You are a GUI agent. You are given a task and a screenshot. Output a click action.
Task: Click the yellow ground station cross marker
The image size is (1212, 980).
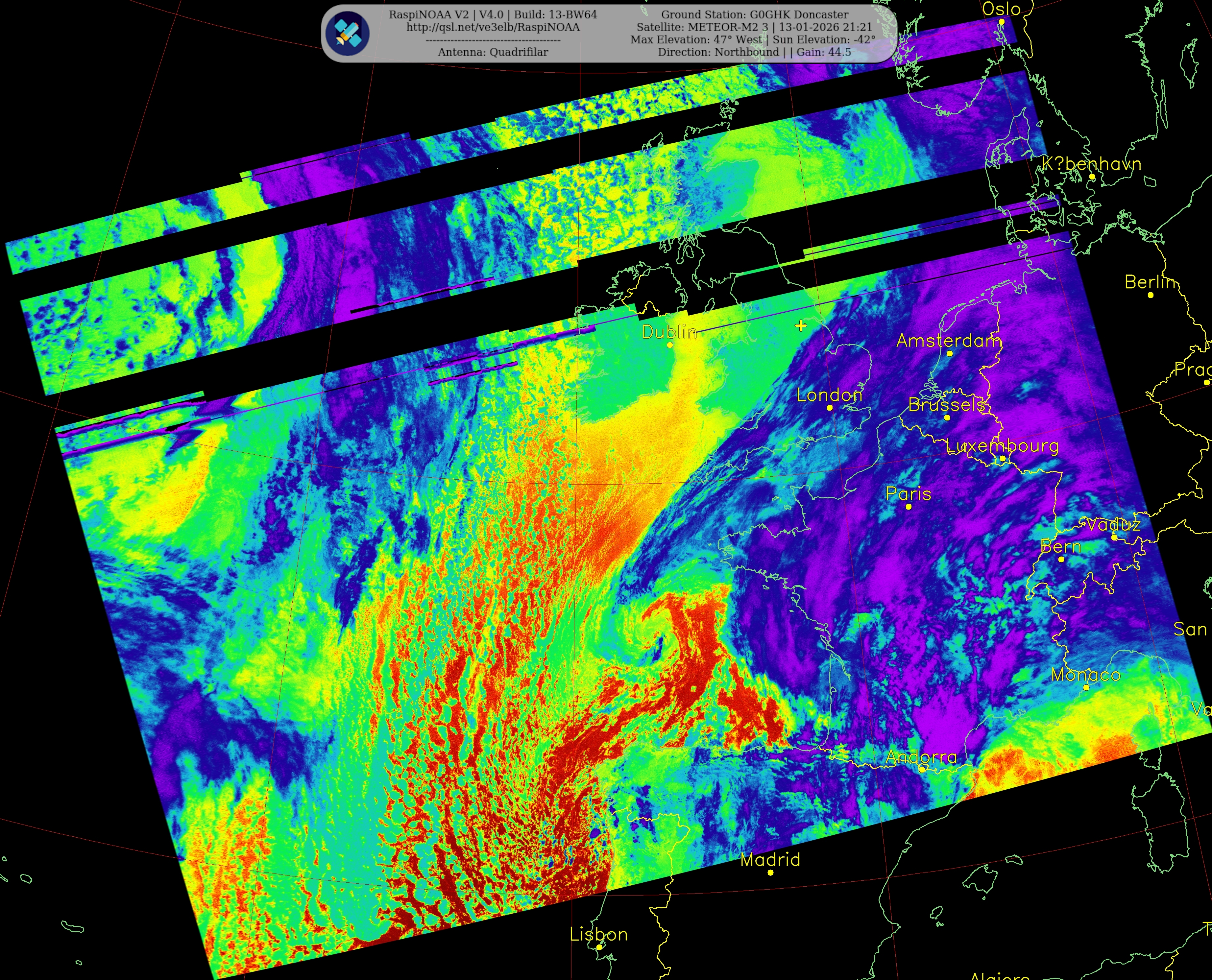click(x=800, y=326)
